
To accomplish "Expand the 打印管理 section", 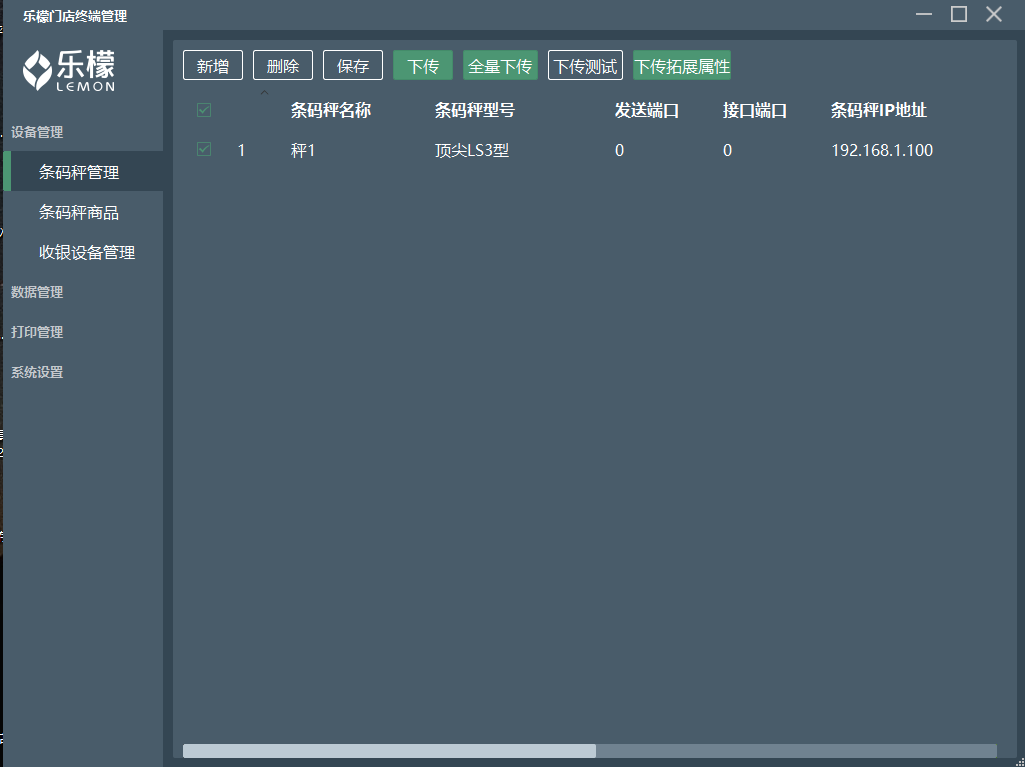I will (x=37, y=332).
